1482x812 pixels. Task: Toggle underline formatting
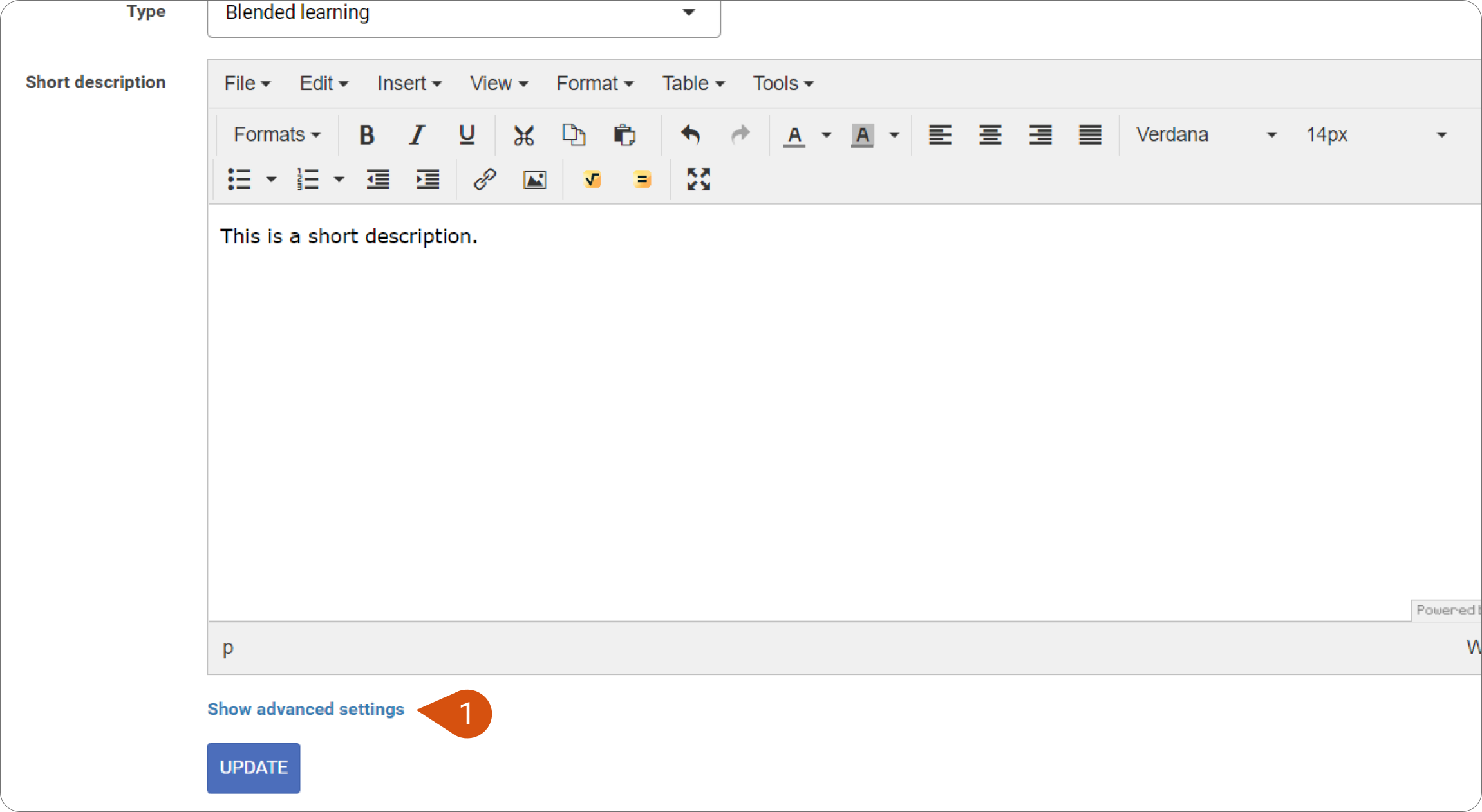click(x=467, y=135)
